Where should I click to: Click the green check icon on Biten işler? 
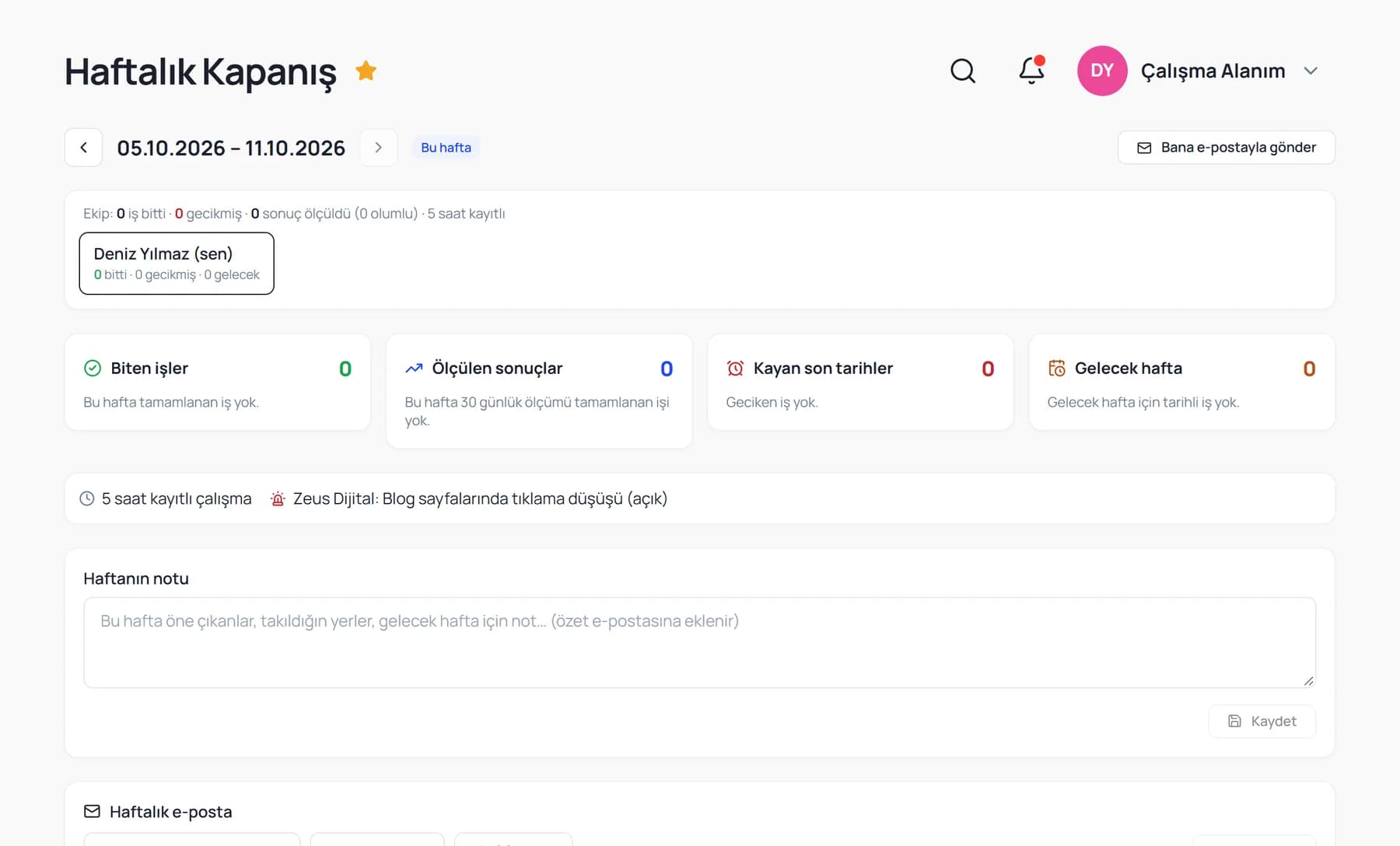click(93, 369)
